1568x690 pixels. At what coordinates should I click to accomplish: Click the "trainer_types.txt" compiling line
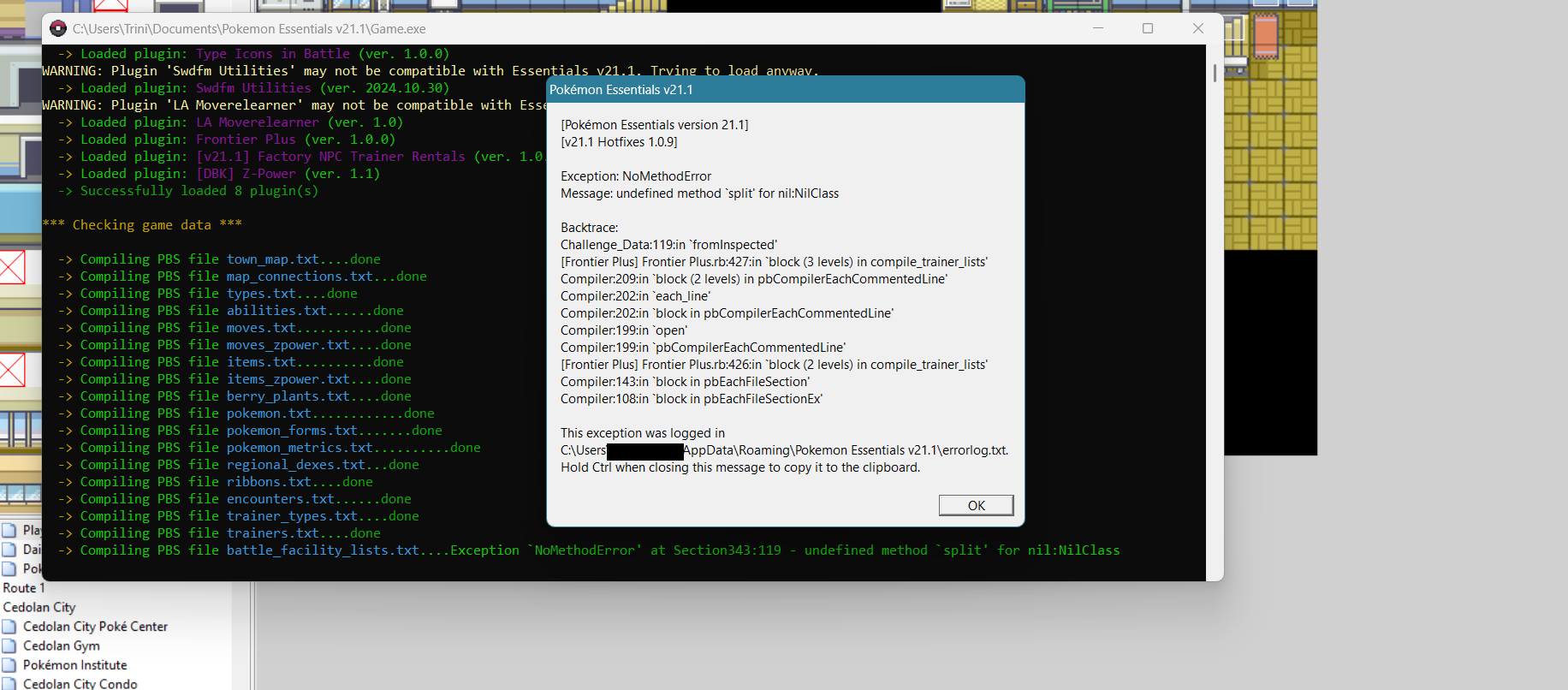[x=239, y=516]
